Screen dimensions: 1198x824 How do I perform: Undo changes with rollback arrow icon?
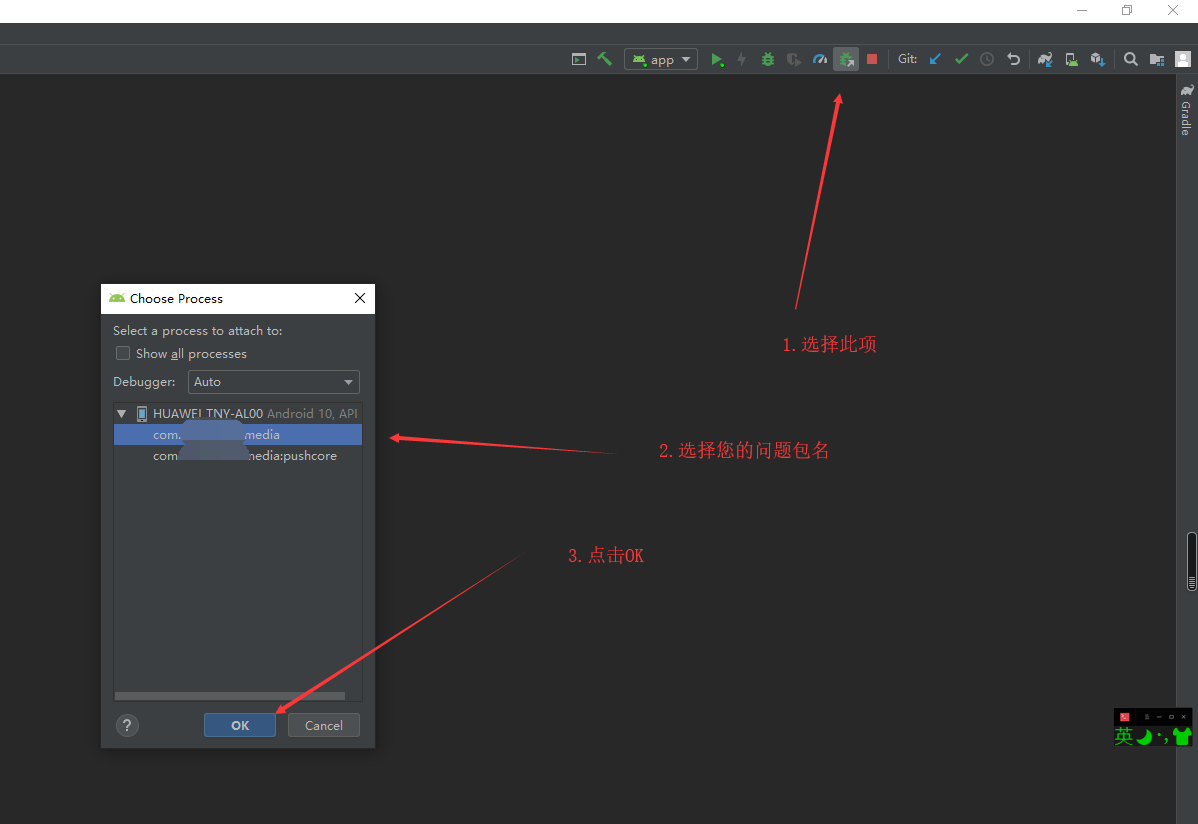click(x=1013, y=59)
